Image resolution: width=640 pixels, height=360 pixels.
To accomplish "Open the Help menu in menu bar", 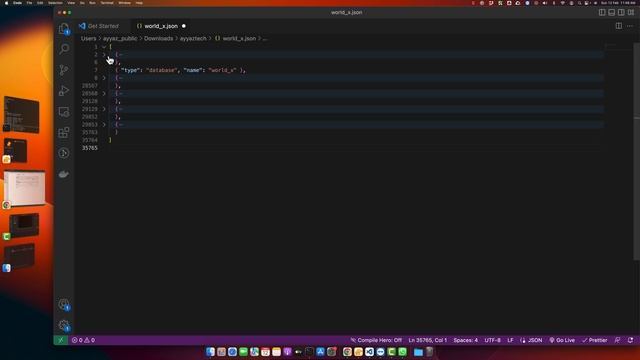I will click(x=139, y=2).
